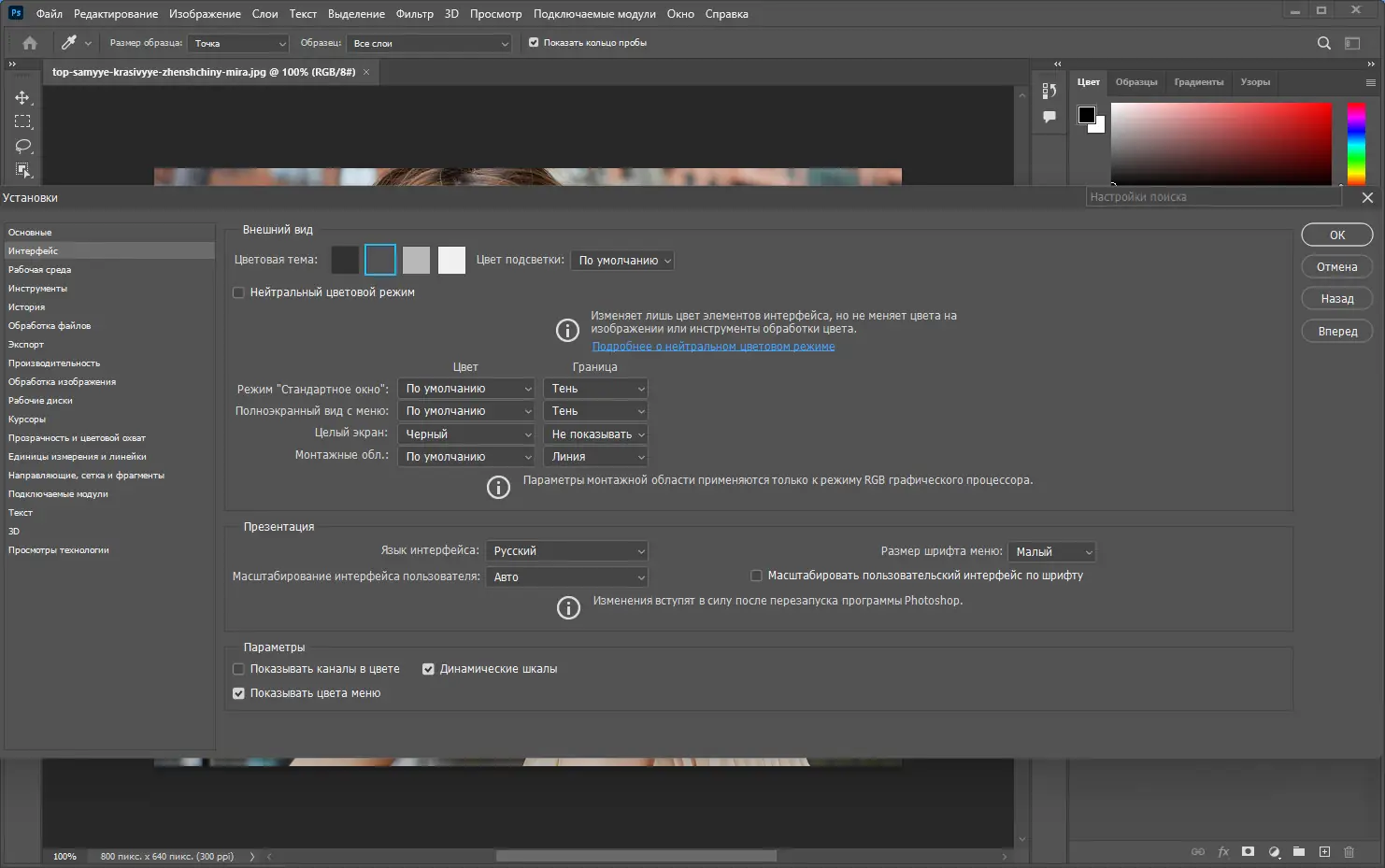Open the History panel icon
Image resolution: width=1385 pixels, height=868 pixels.
pos(1049,91)
